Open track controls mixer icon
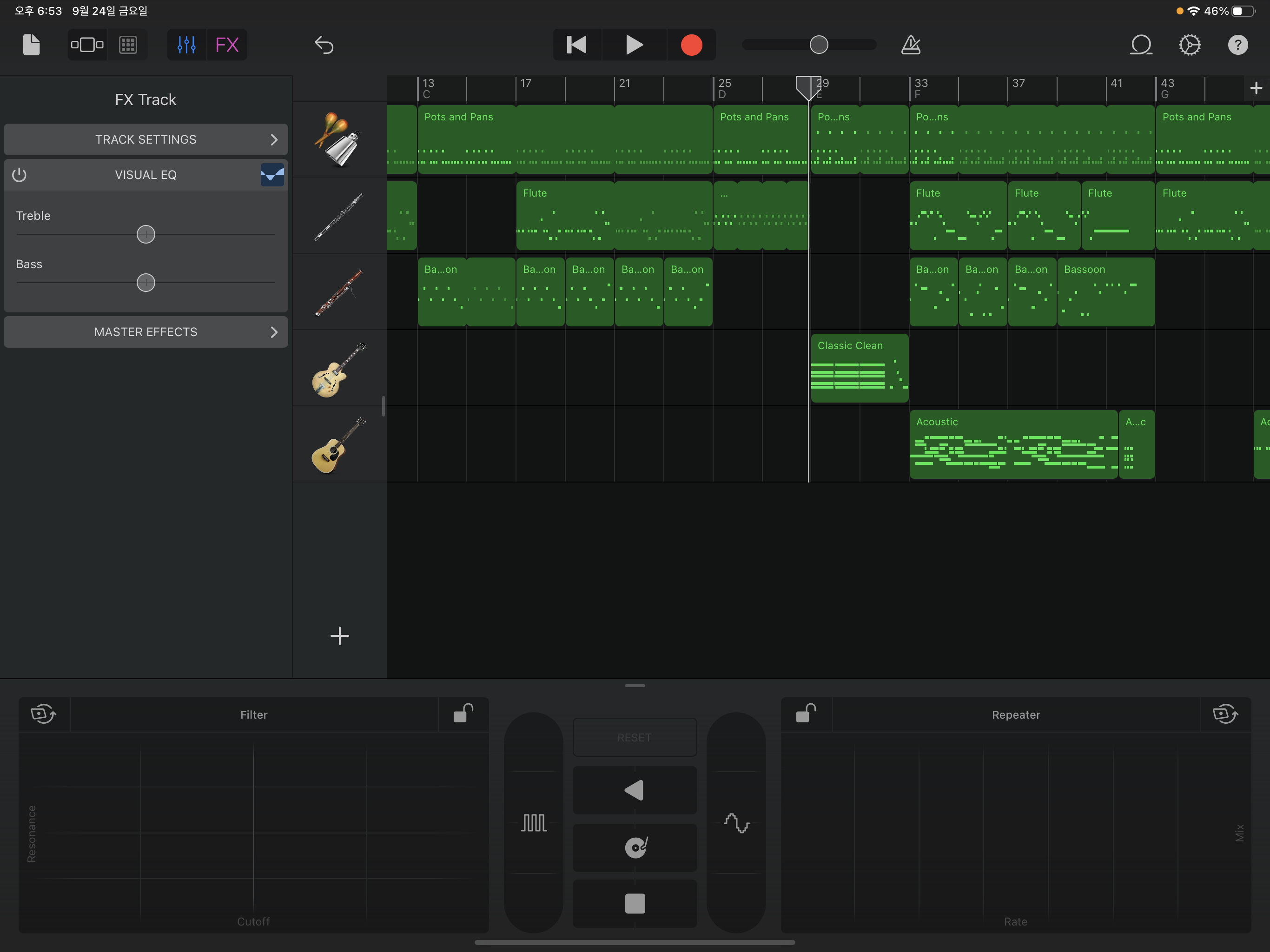This screenshot has width=1270, height=952. tap(186, 45)
